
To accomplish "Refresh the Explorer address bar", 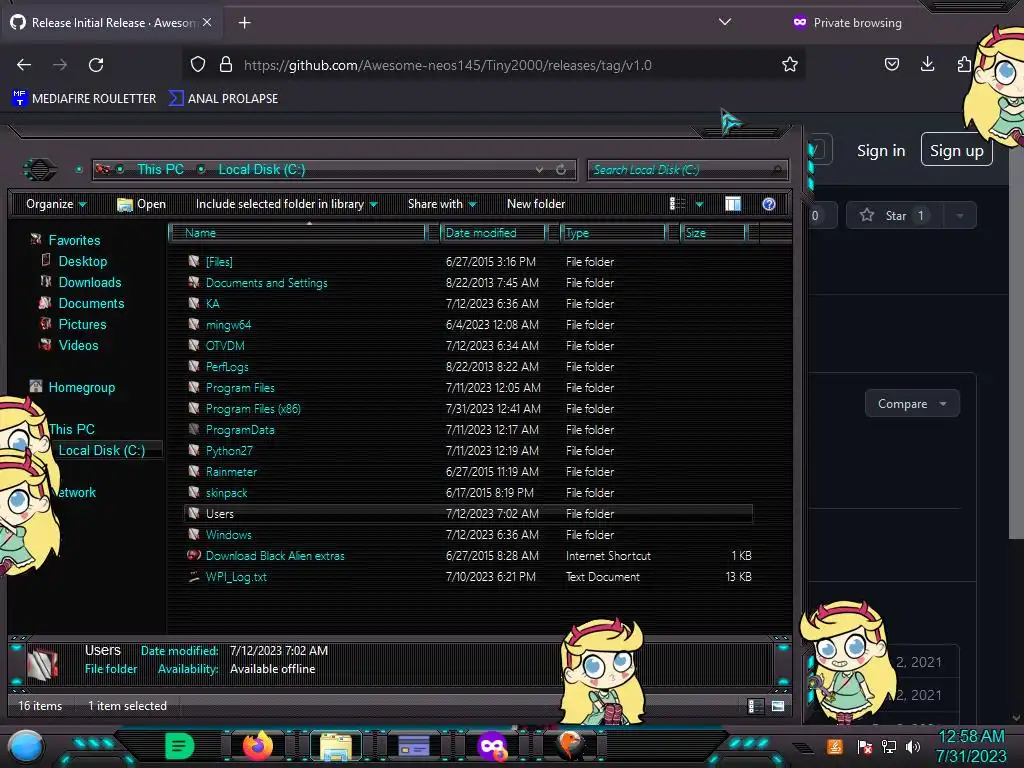I will coord(560,170).
